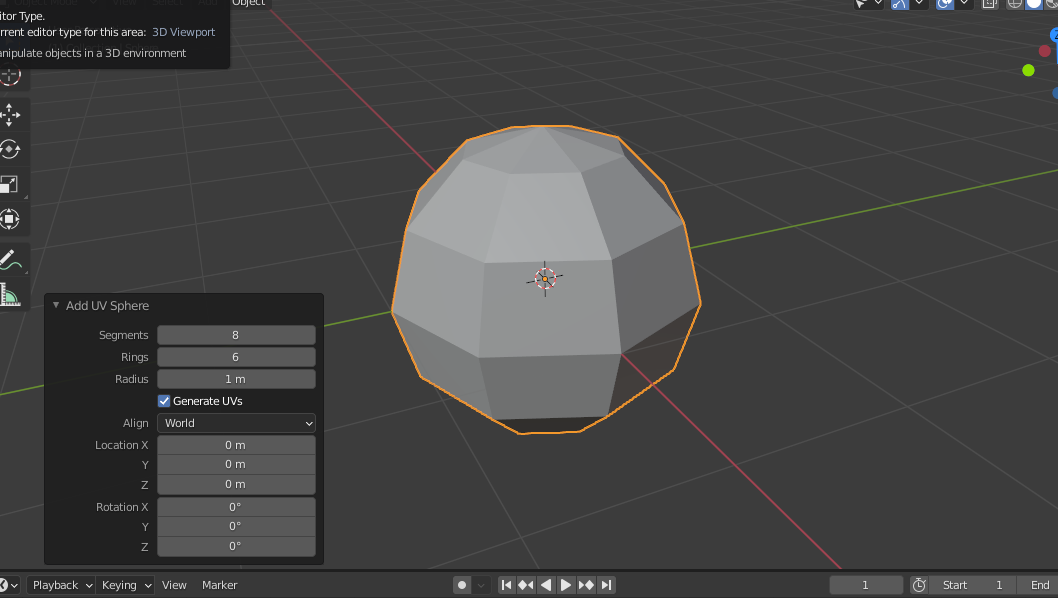Click the red X axis gizmo dot

(x=1045, y=51)
